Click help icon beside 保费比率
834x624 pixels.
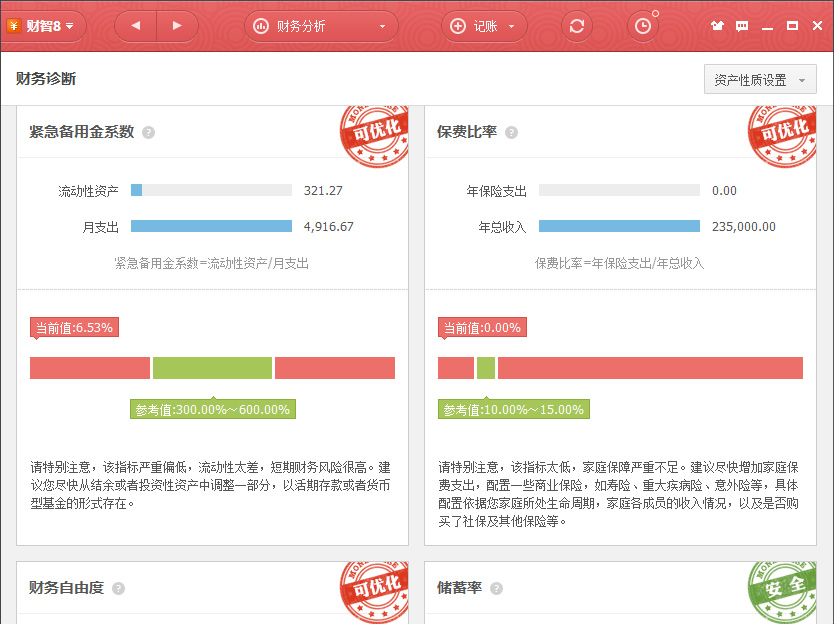click(x=511, y=132)
